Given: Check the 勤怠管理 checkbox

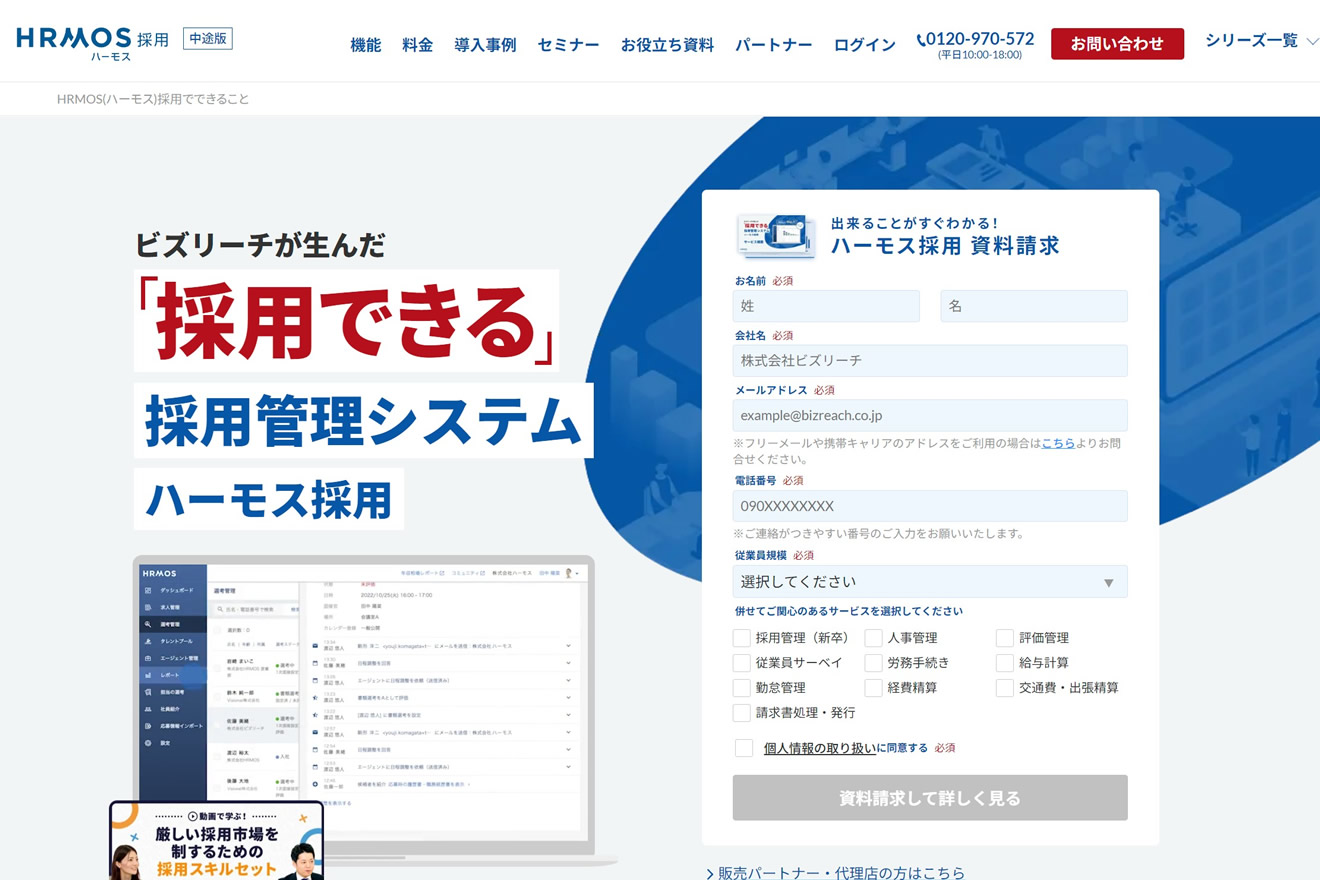Looking at the screenshot, I should [742, 688].
